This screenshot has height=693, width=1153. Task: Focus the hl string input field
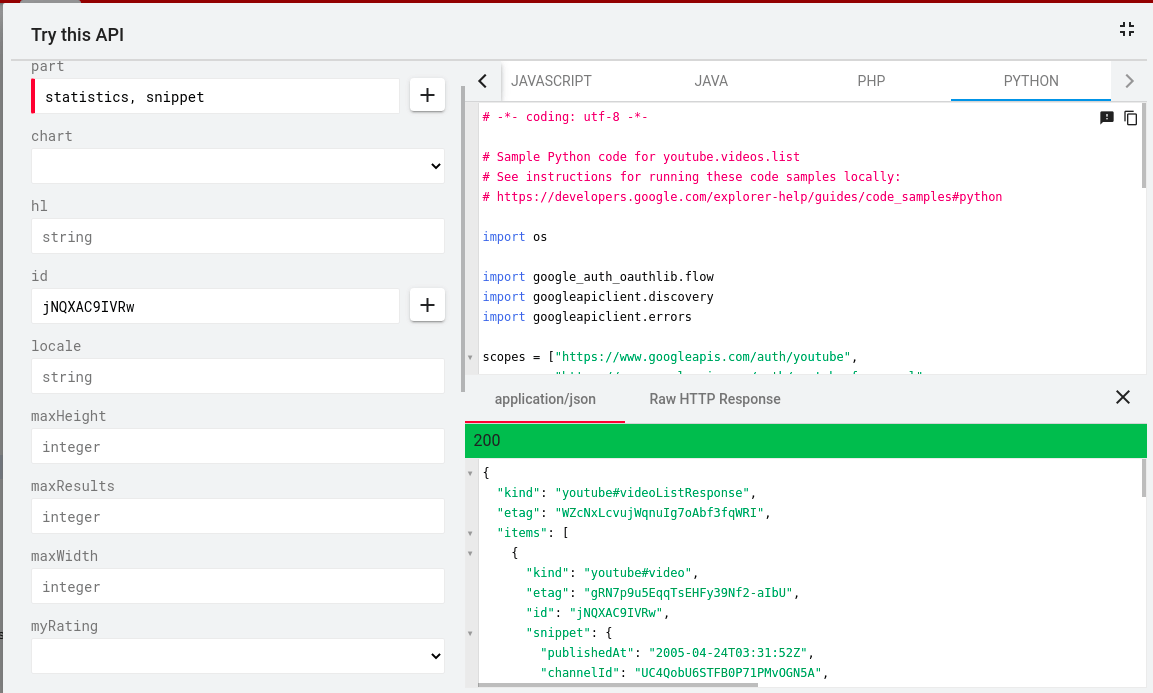238,236
